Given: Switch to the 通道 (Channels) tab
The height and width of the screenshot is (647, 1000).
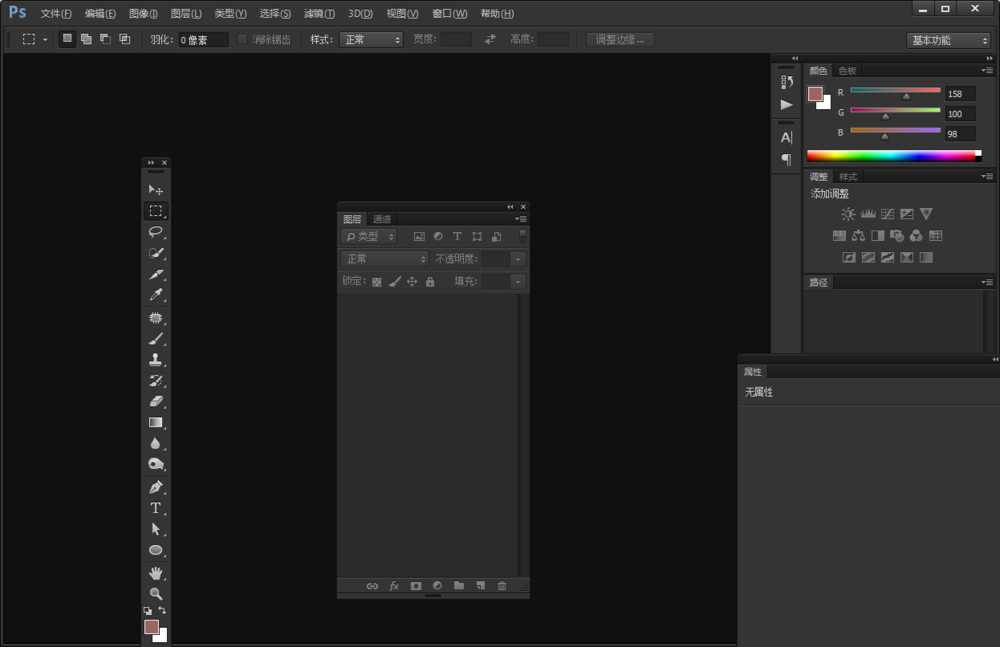Looking at the screenshot, I should 382,219.
